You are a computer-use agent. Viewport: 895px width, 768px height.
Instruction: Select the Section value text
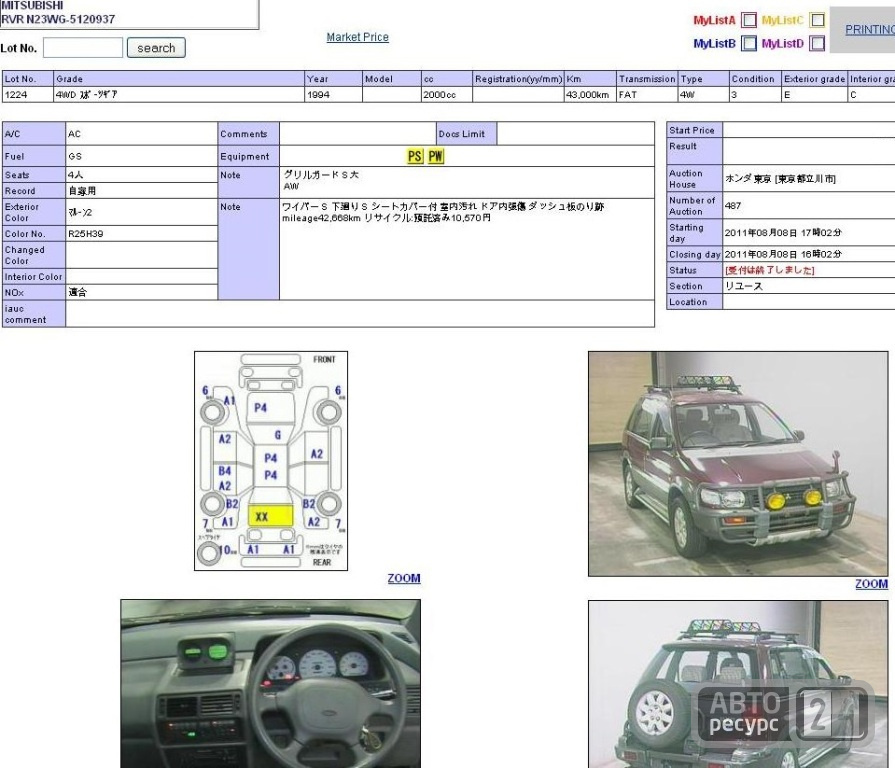(743, 286)
